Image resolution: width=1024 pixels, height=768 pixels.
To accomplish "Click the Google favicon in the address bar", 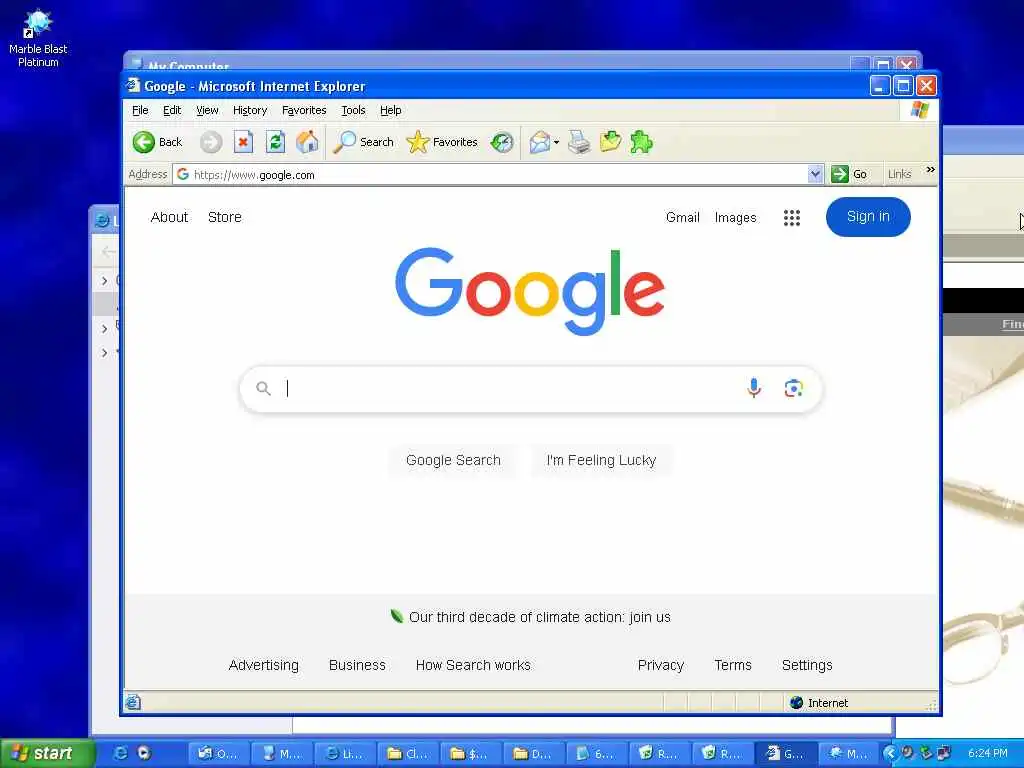I will pyautogui.click(x=183, y=174).
